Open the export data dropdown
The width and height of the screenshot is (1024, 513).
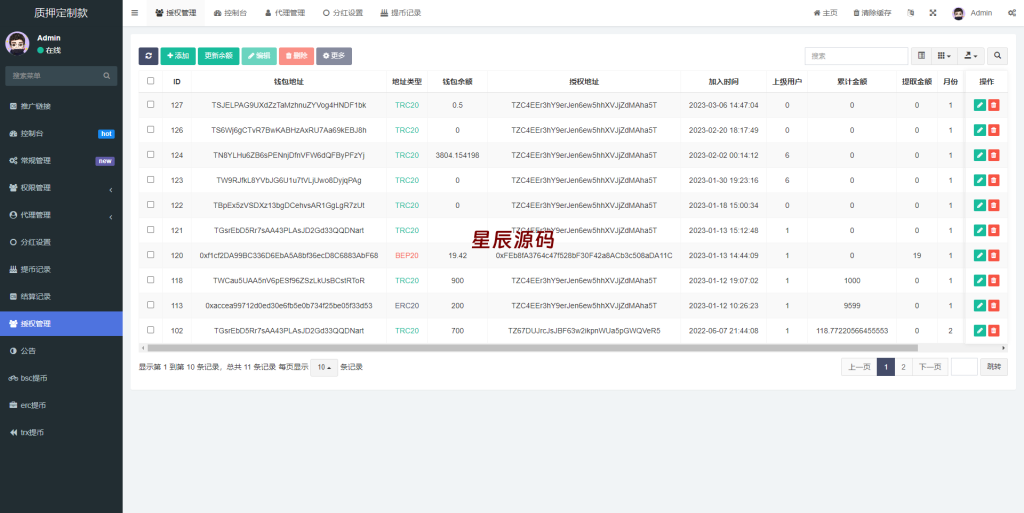971,56
